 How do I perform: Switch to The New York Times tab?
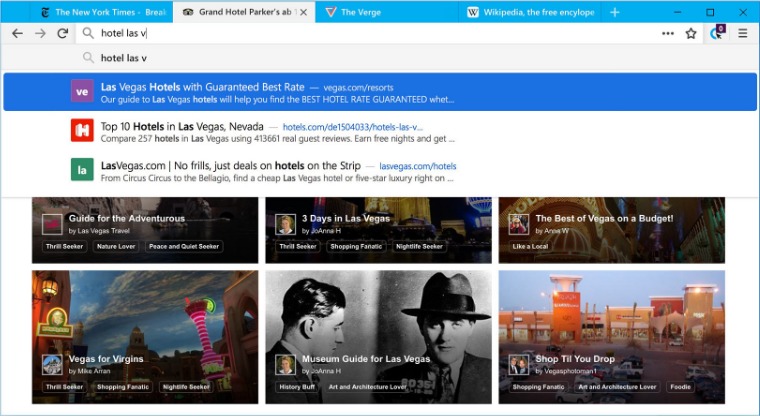[x=103, y=12]
